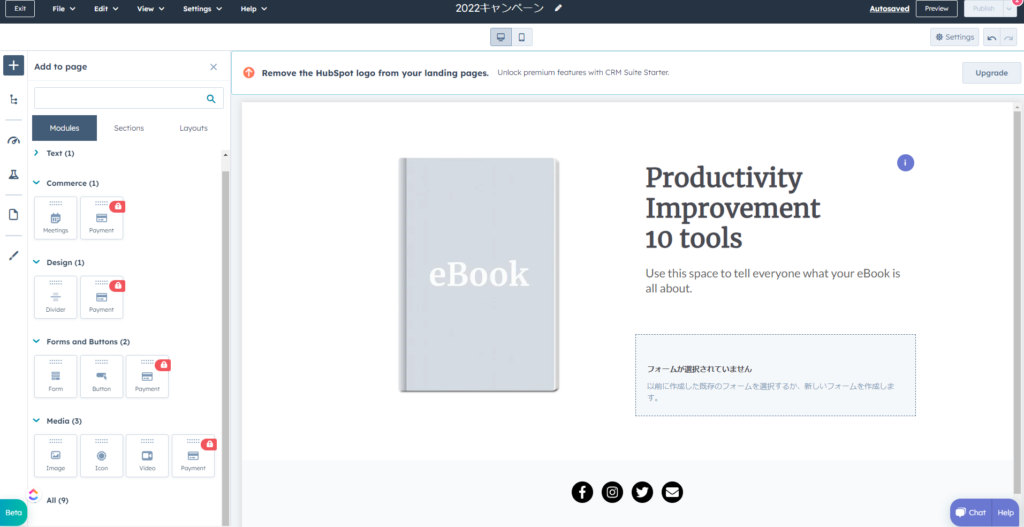Open the page structure tree icon
The width and height of the screenshot is (1024, 527).
(13, 100)
